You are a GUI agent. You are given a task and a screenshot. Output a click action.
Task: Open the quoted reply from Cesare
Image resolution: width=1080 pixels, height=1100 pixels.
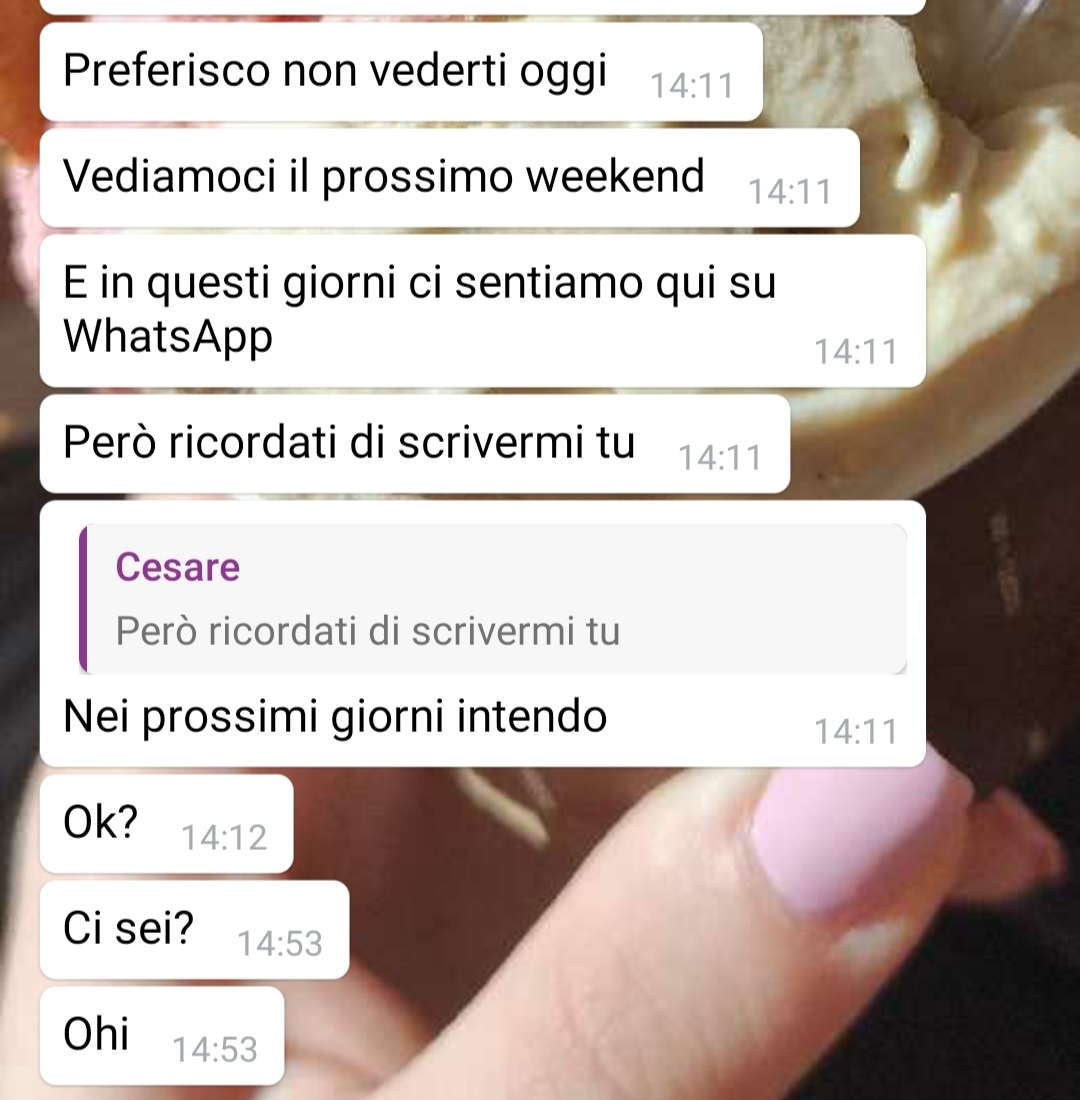pyautogui.click(x=493, y=598)
